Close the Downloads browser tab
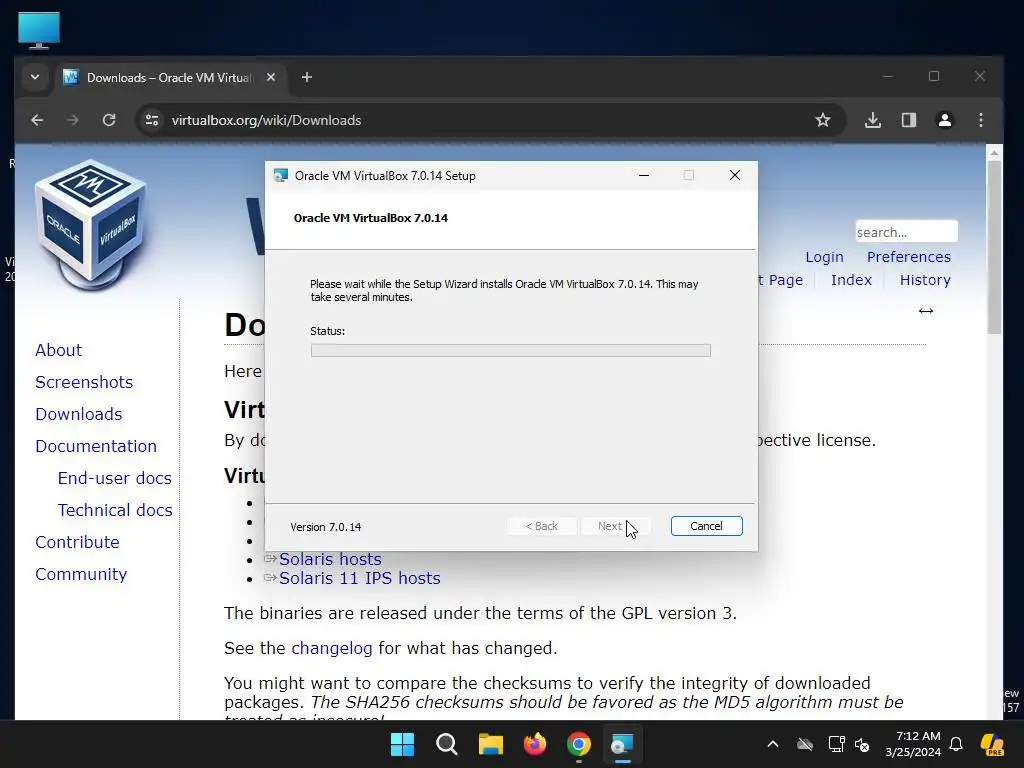The height and width of the screenshot is (768, 1024). [x=271, y=77]
